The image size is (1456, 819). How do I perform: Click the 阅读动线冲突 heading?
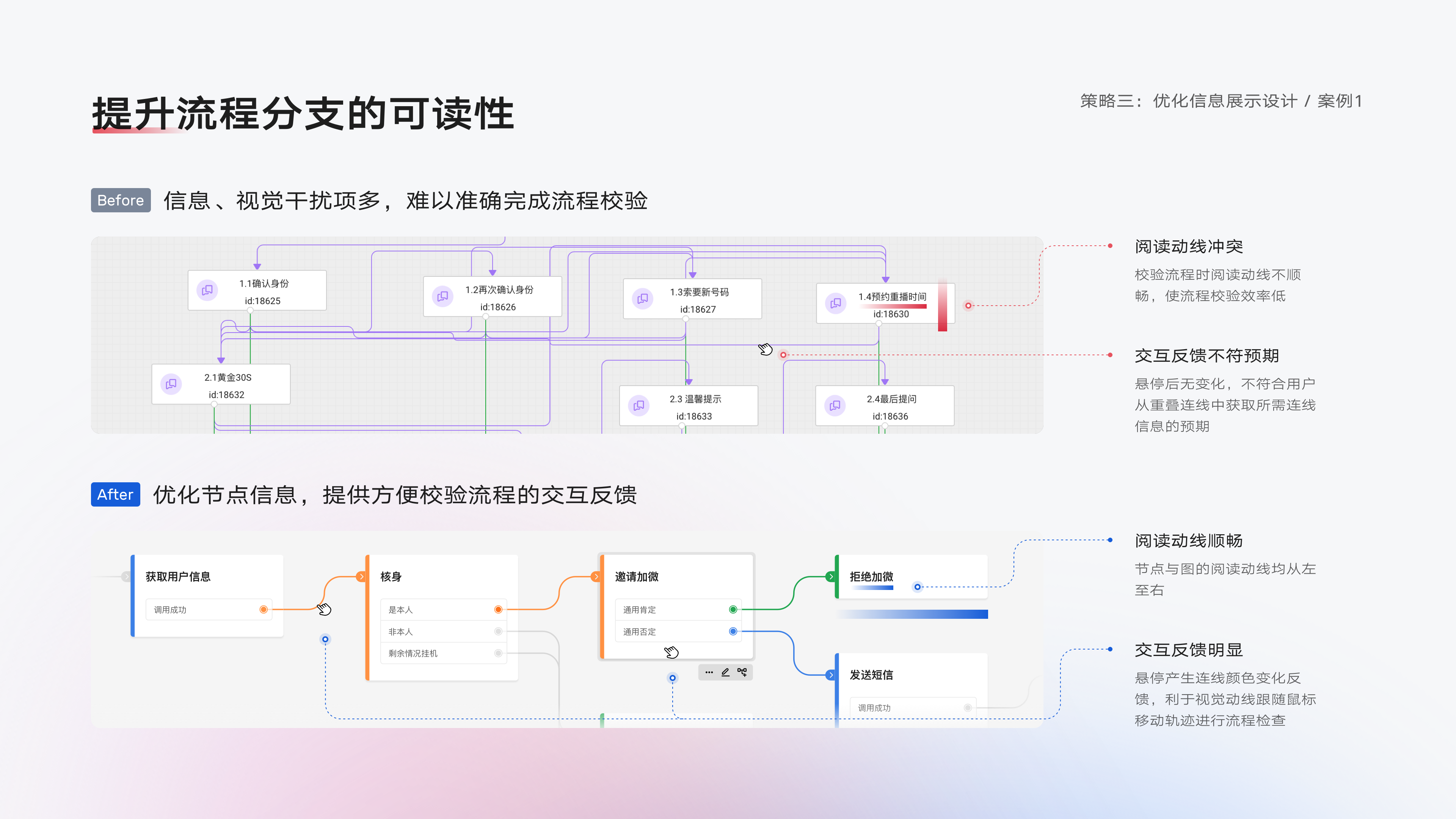(x=1189, y=246)
